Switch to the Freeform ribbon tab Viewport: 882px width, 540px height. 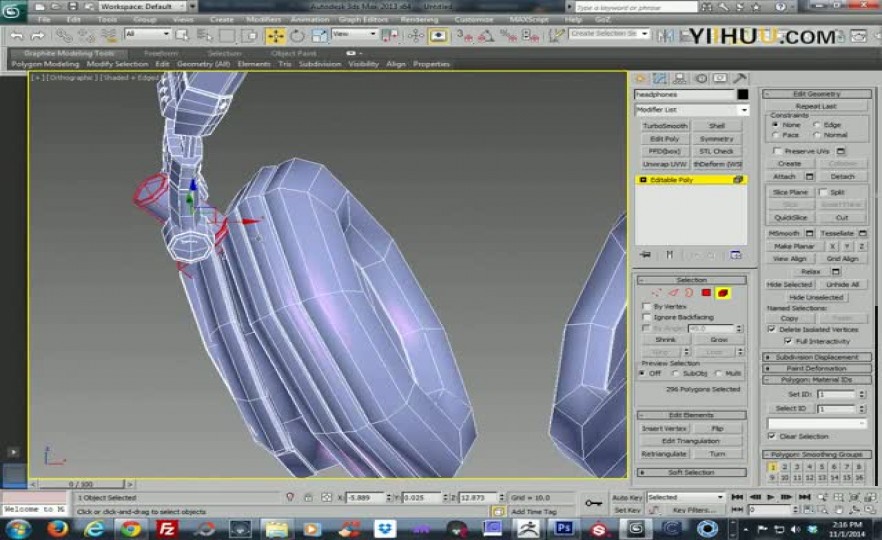pyautogui.click(x=161, y=53)
